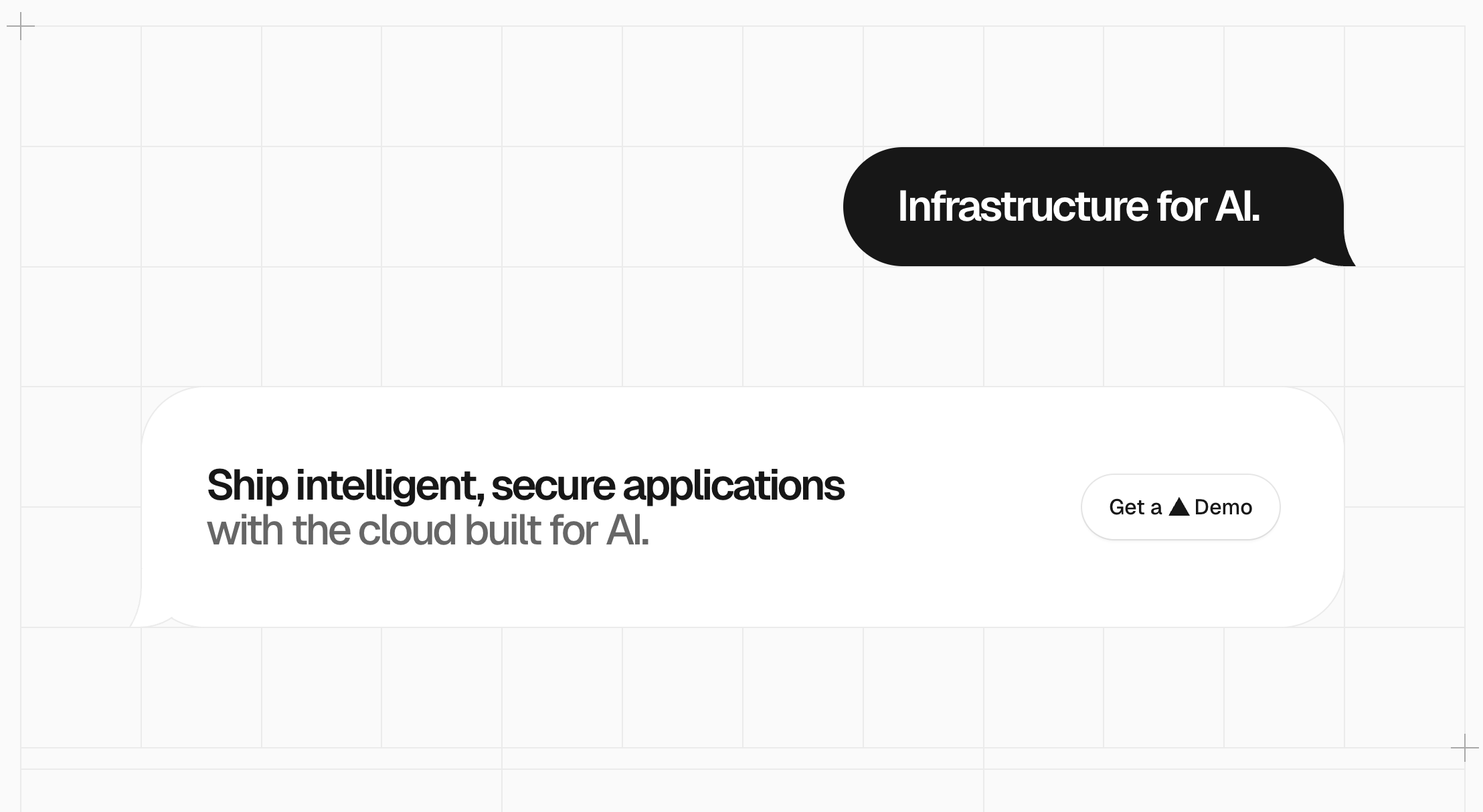Click the word "Infrastructure" in the dark bubble

coord(1023,206)
